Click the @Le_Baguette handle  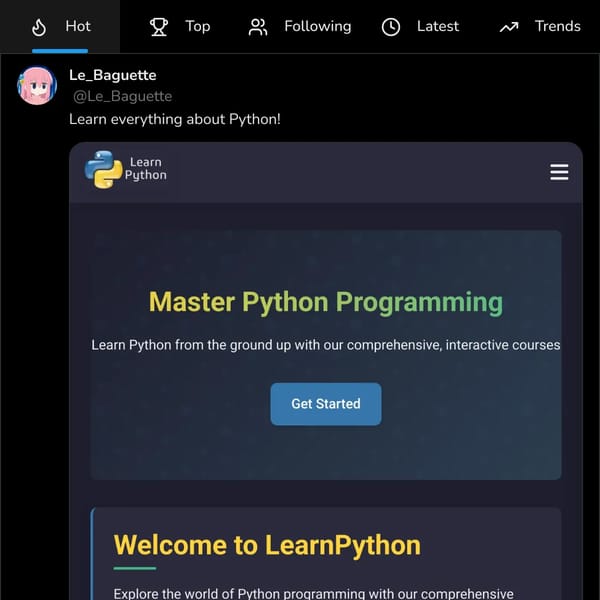pos(122,96)
